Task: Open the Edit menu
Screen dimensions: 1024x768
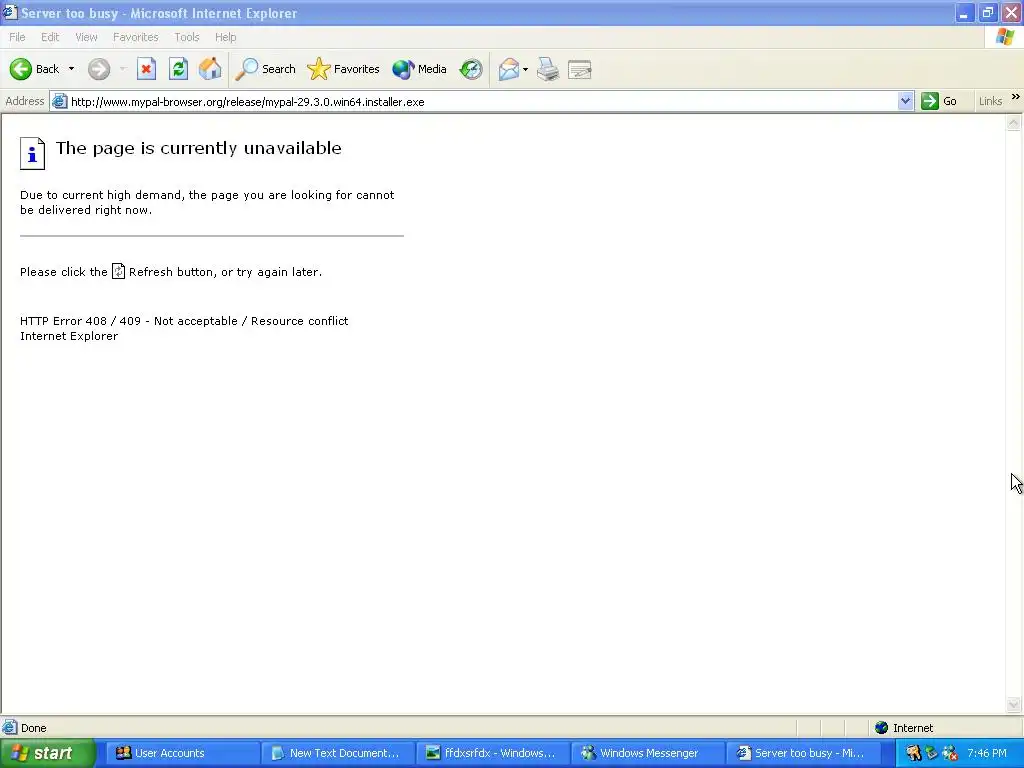Action: (x=50, y=37)
